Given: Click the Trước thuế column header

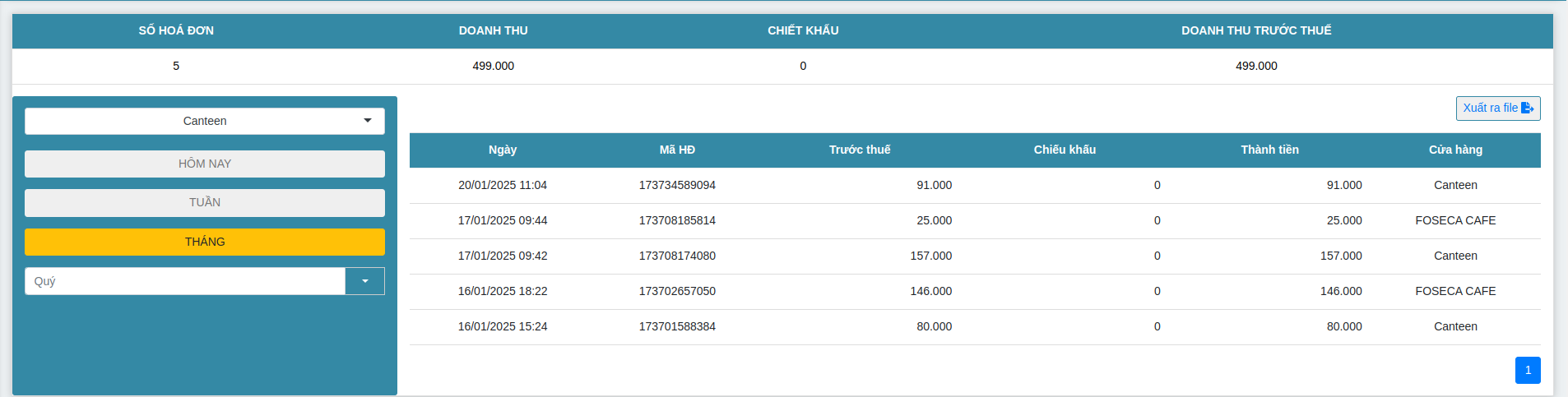Looking at the screenshot, I should pyautogui.click(x=860, y=150).
